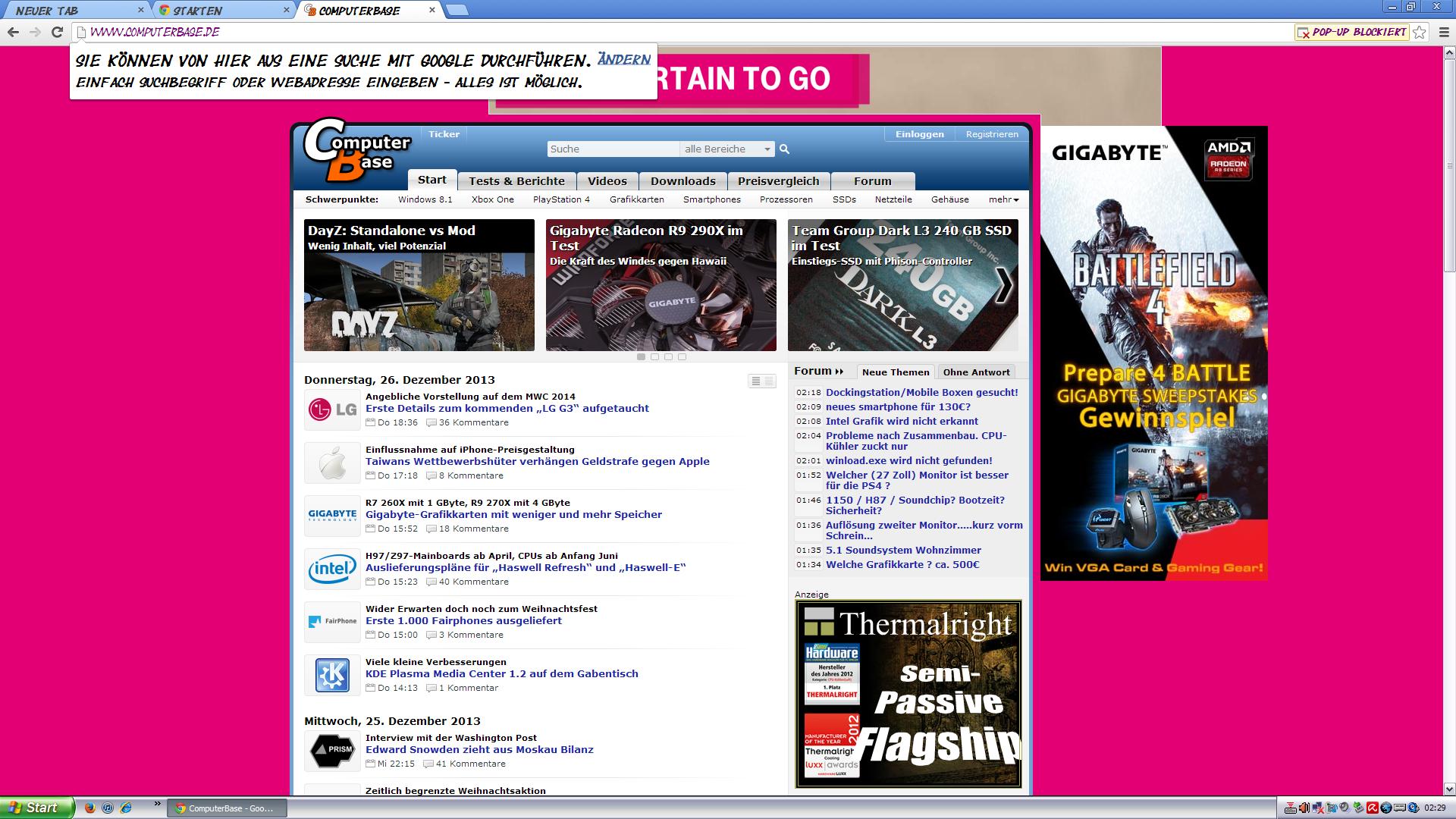This screenshot has height=819, width=1456.
Task: Launch Internet Explorer from quick launch
Action: [126, 808]
